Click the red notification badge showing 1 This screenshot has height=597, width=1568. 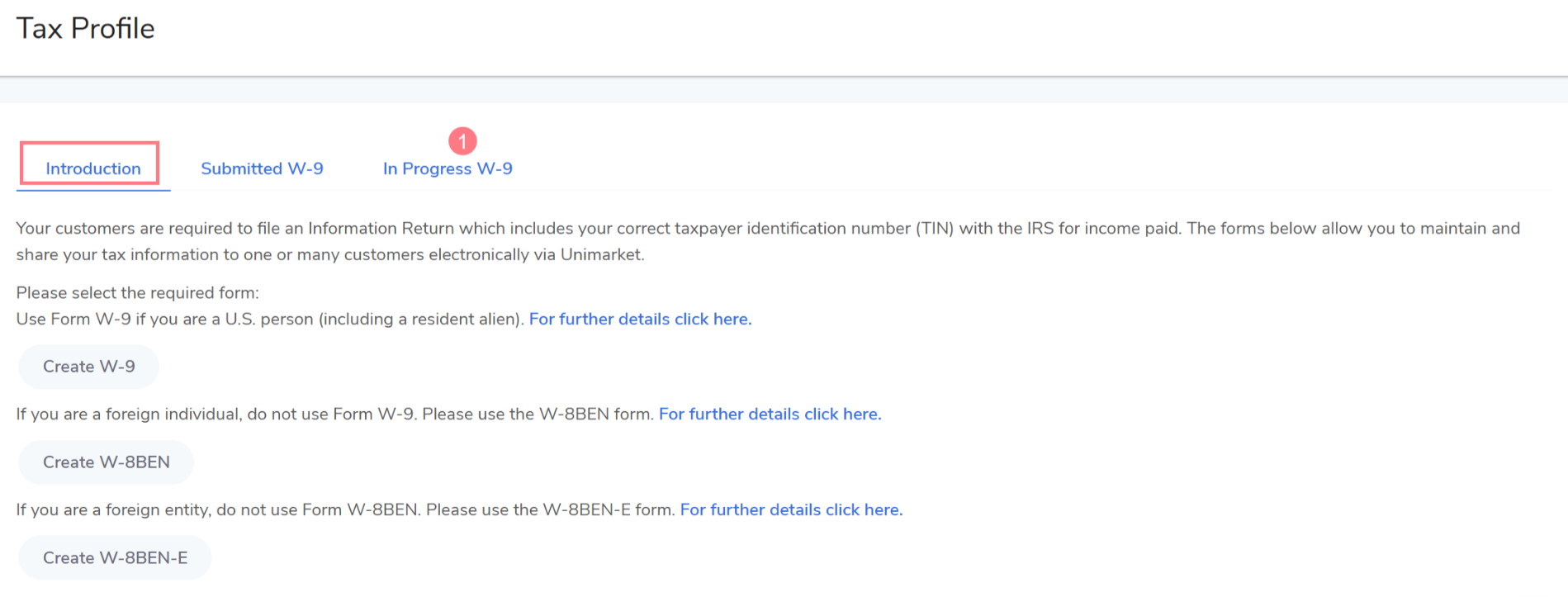click(462, 141)
